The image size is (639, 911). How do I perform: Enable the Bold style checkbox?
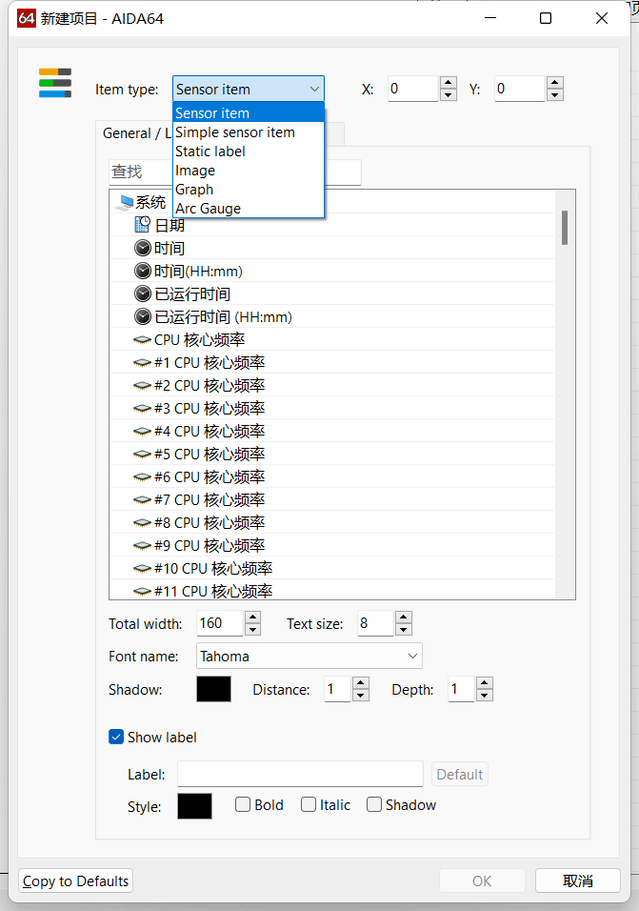click(x=243, y=804)
